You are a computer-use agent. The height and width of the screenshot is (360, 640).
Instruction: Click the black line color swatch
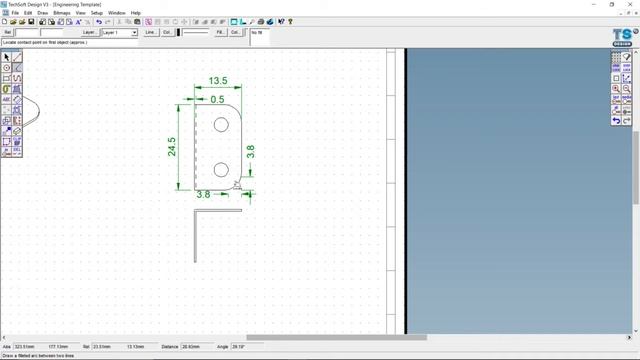point(178,32)
